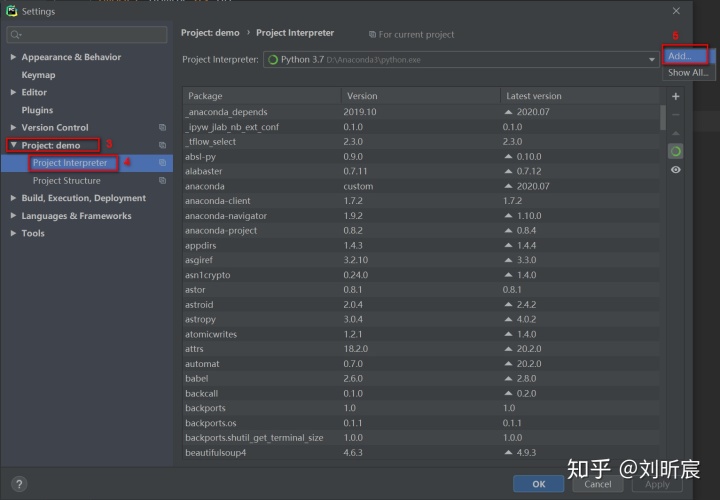
Task: Expand Appearance & Behavior section
Action: [x=13, y=57]
